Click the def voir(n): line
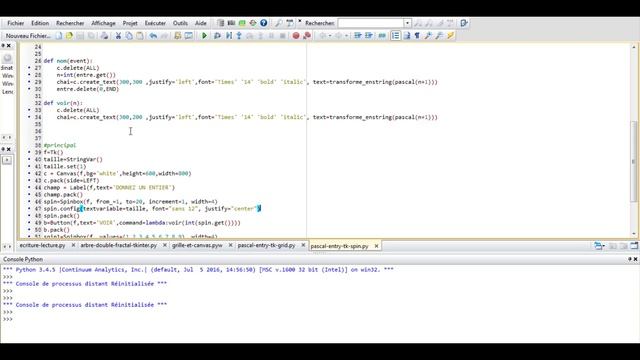The image size is (640, 360). pyautogui.click(x=63, y=103)
